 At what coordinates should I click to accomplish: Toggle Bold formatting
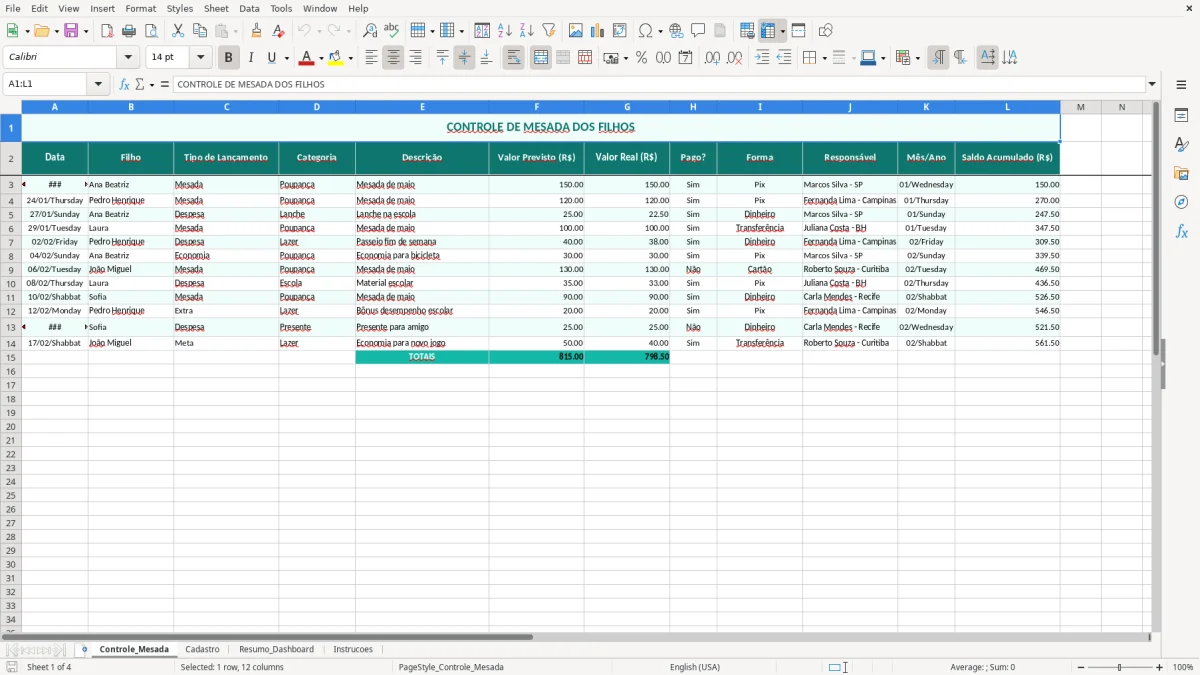229,58
